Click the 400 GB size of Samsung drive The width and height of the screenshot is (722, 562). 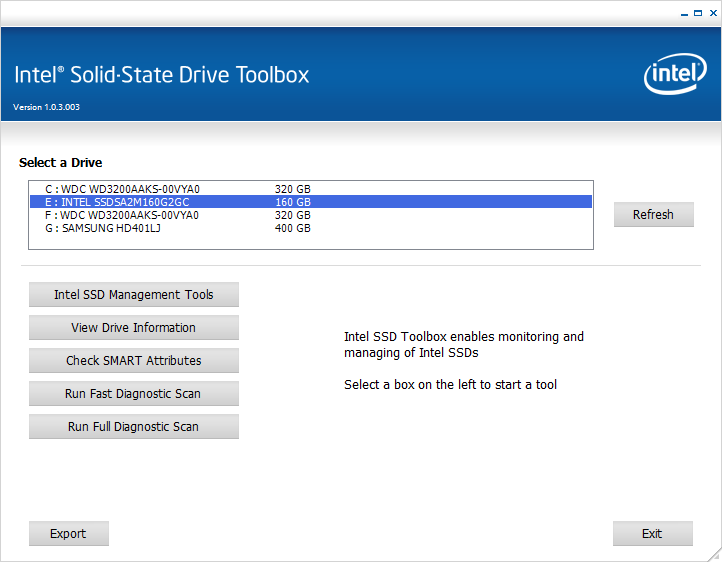(293, 228)
